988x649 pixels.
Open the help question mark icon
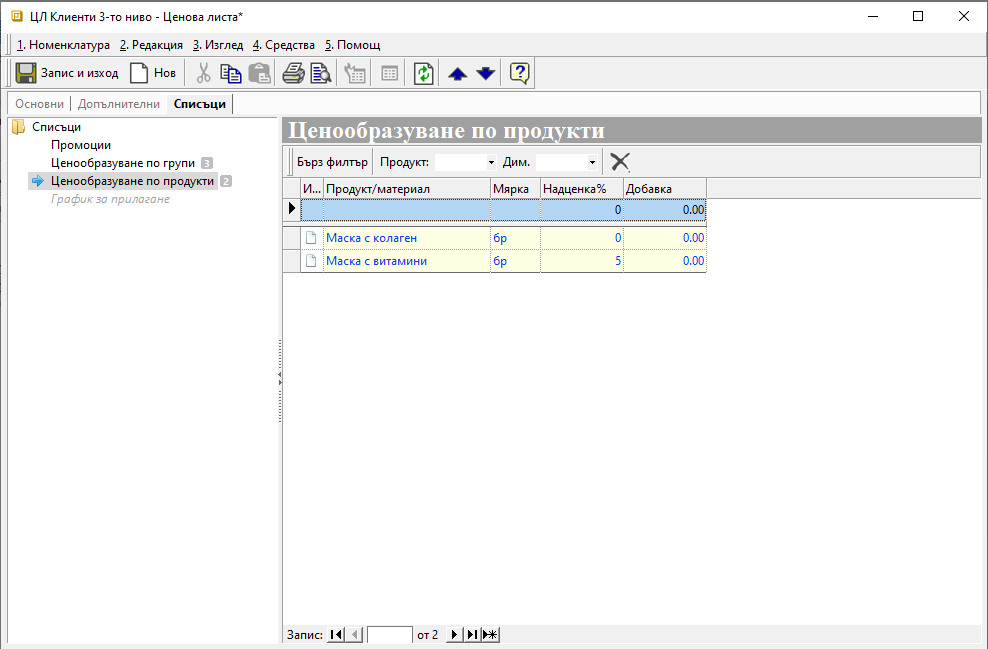click(519, 73)
